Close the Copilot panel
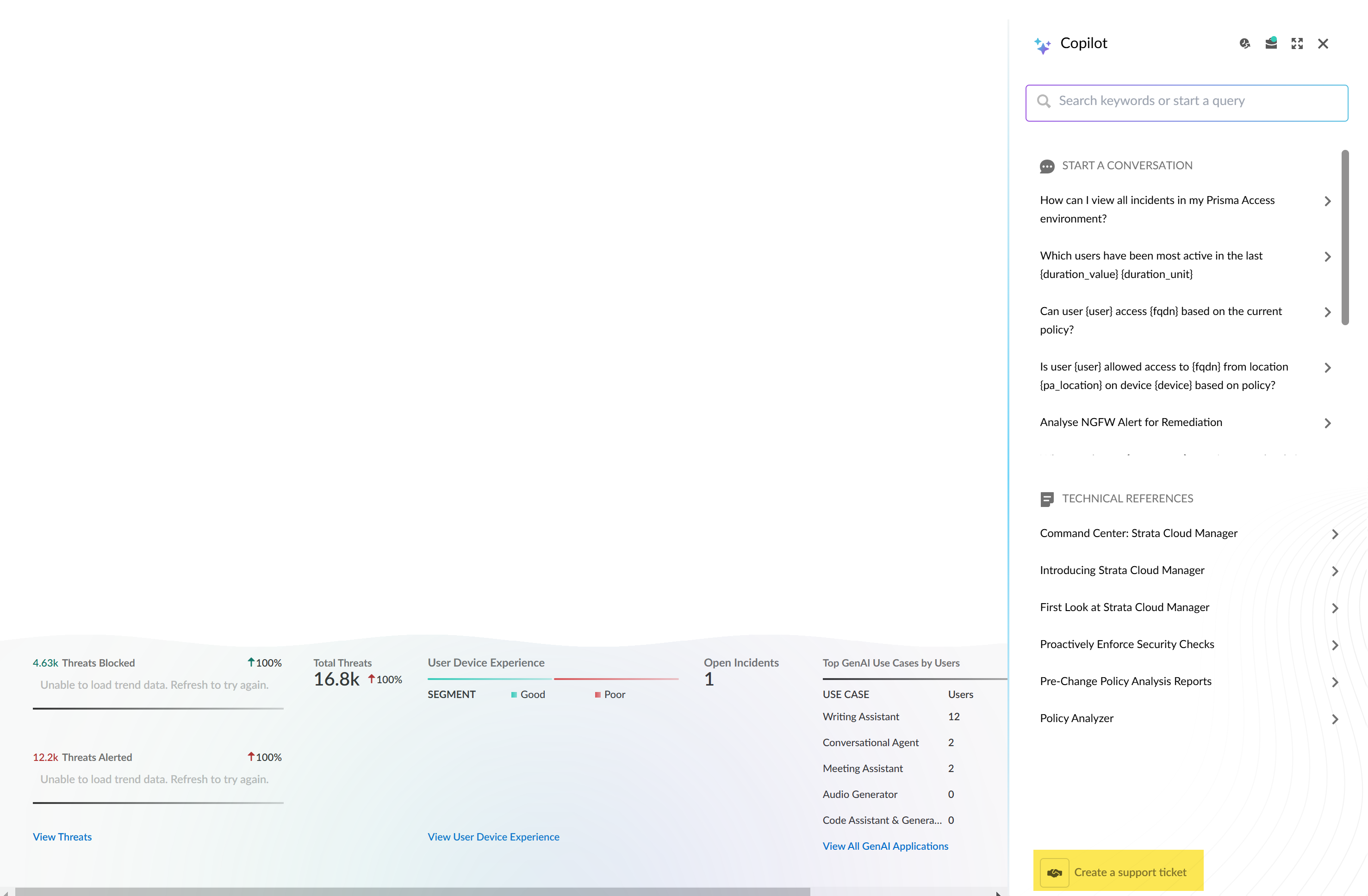Viewport: 1368px width, 896px height. click(1323, 43)
